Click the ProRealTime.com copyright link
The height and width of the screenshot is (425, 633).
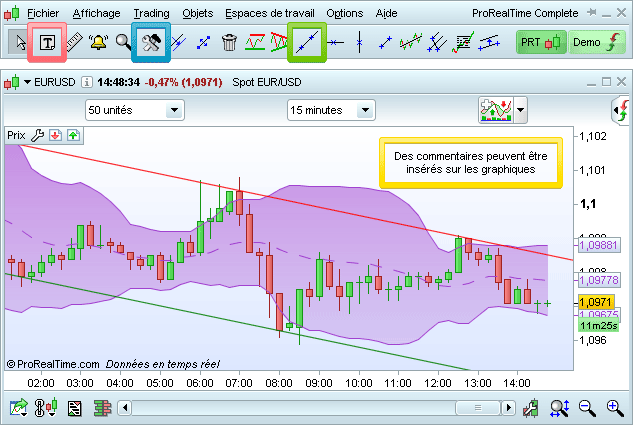pyautogui.click(x=52, y=364)
